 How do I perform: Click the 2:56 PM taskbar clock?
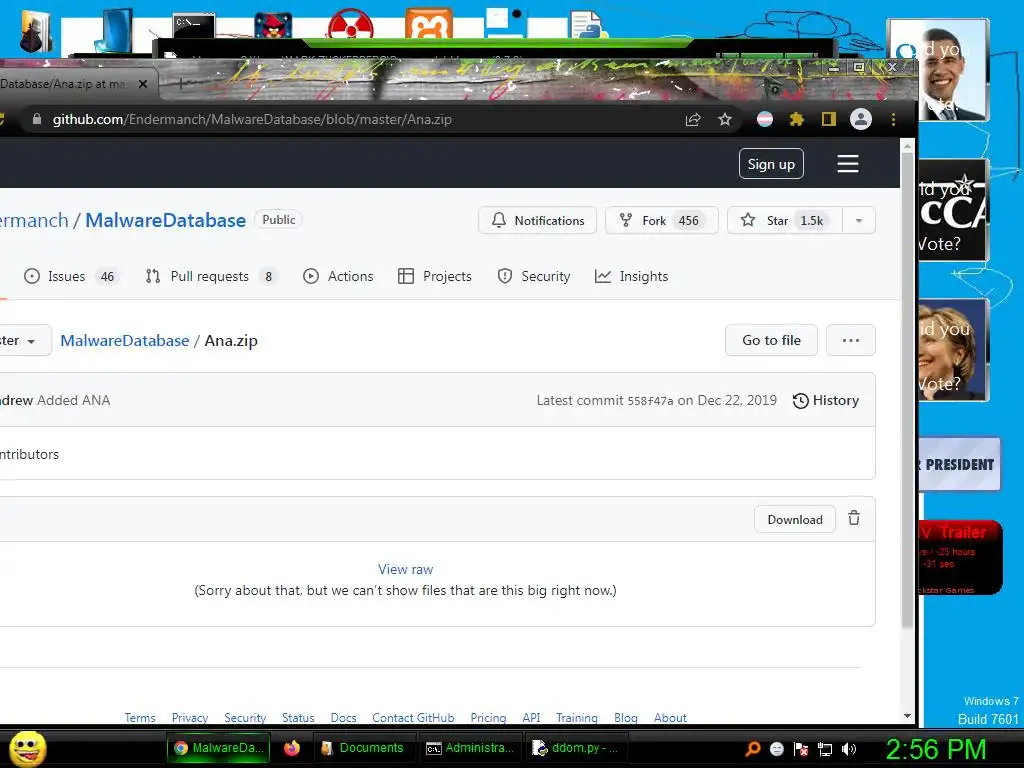pyautogui.click(x=936, y=749)
